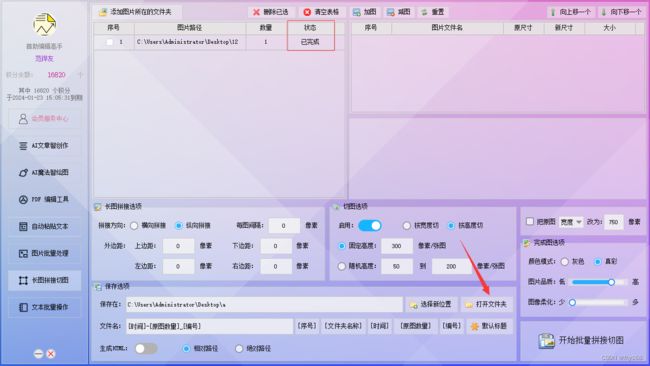Click the fixed height 300 input field
The height and width of the screenshot is (366, 650).
pyautogui.click(x=397, y=246)
